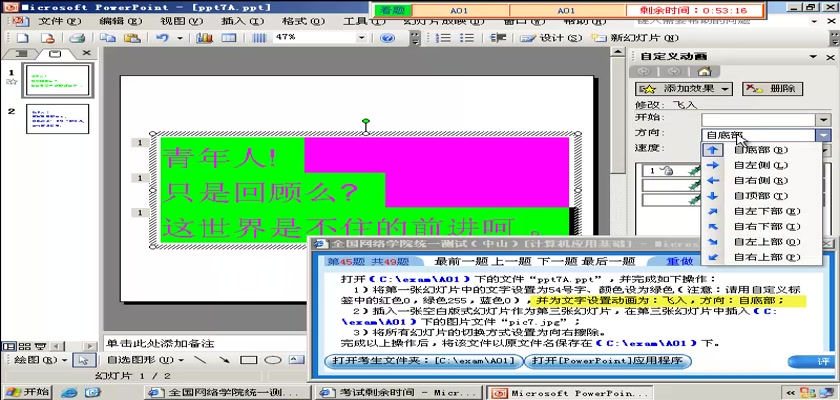840x400 pixels.
Task: Click the New document toolbar icon
Action: pyautogui.click(x=22, y=37)
